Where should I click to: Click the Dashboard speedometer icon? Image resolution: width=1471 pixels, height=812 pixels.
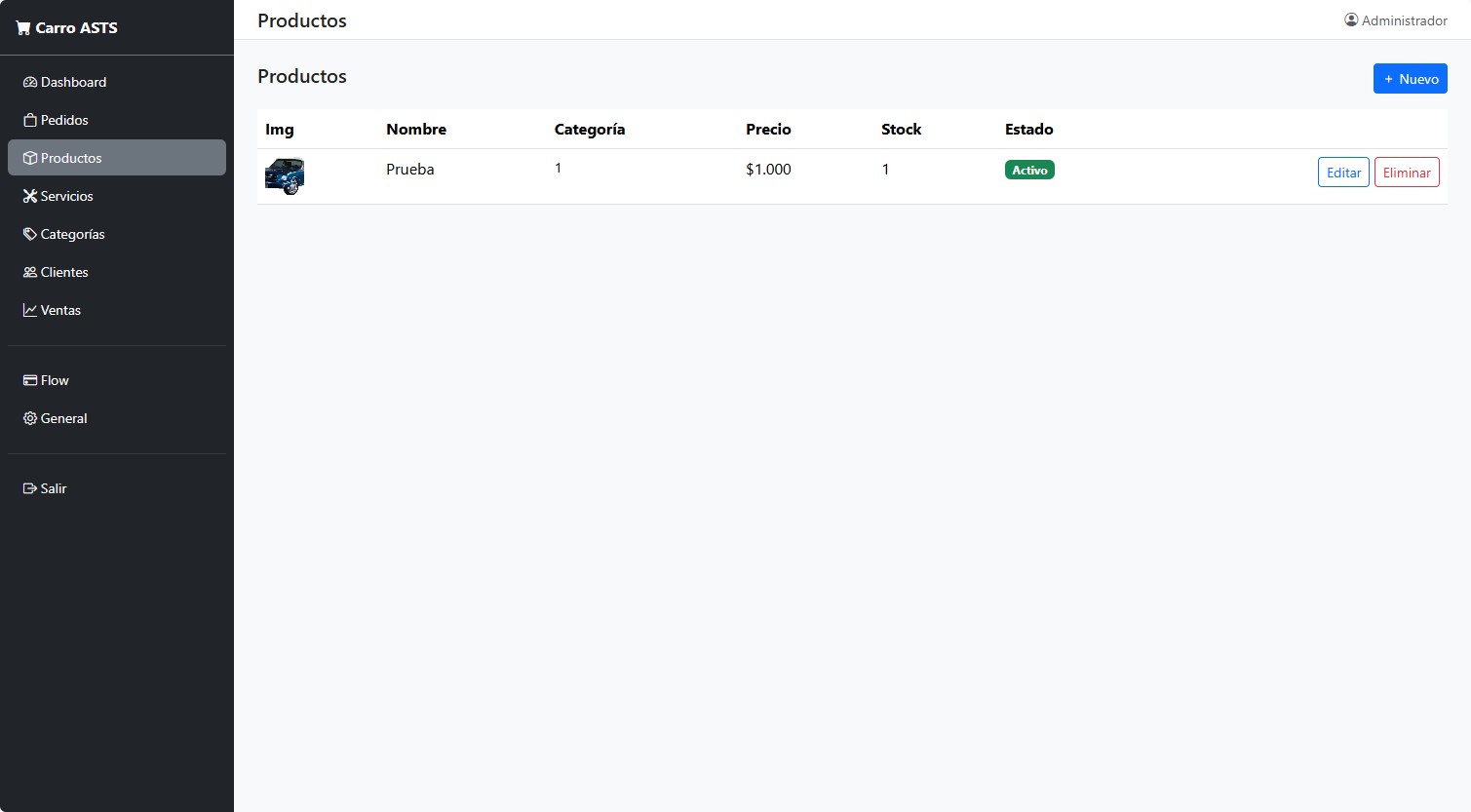[30, 82]
